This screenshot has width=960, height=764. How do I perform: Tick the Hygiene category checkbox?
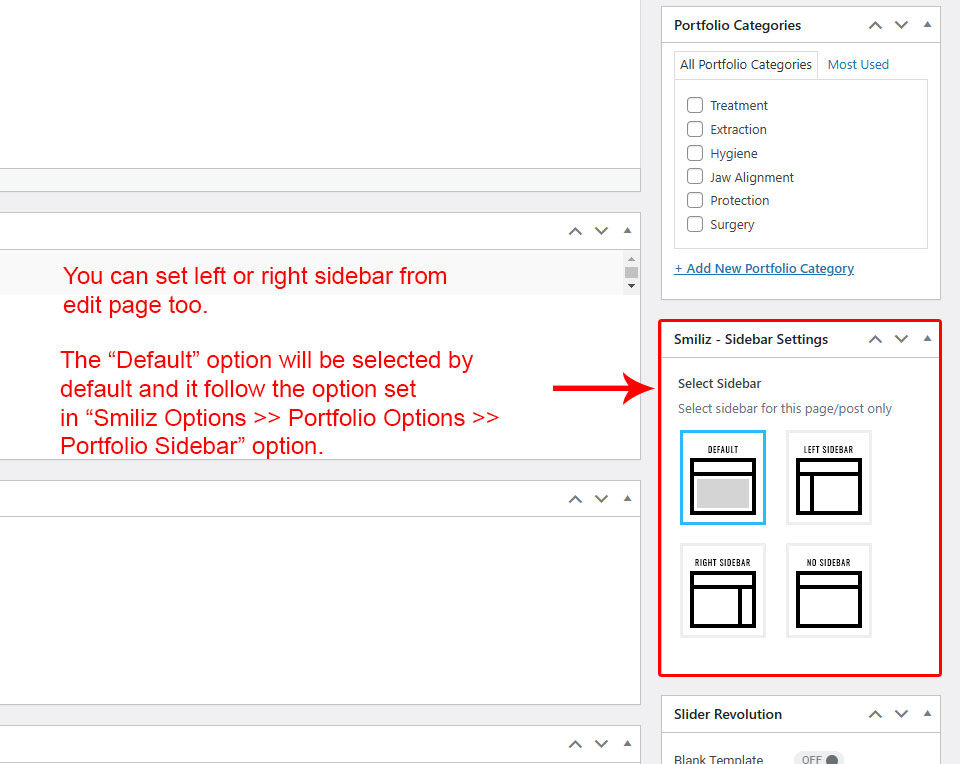tap(695, 153)
